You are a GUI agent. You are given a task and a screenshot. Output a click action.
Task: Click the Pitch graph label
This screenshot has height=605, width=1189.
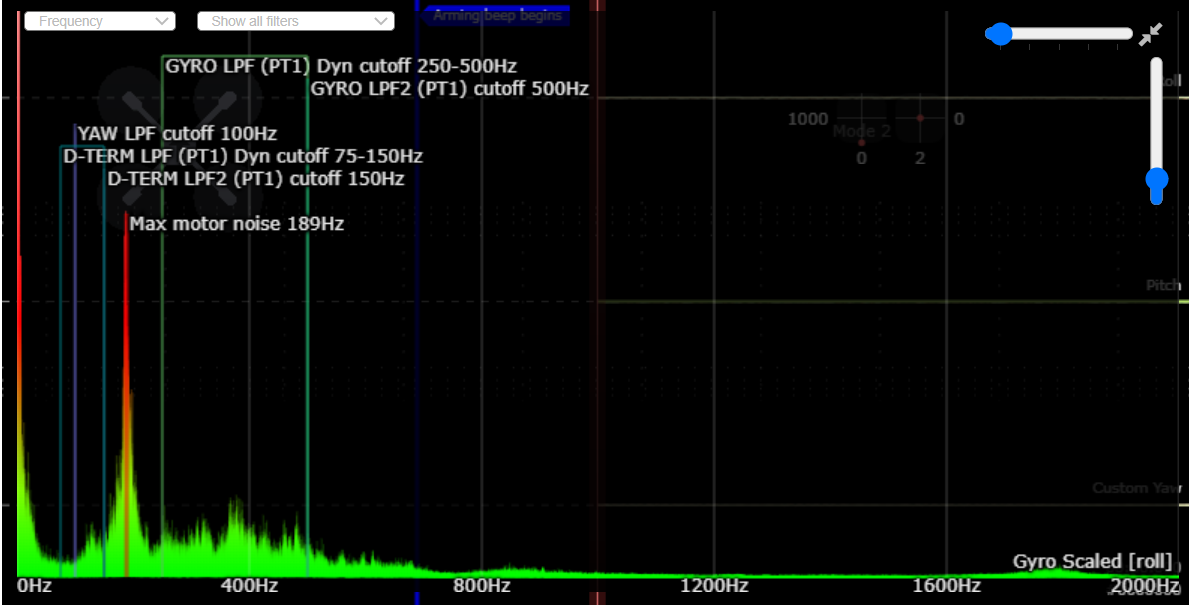coord(1162,286)
